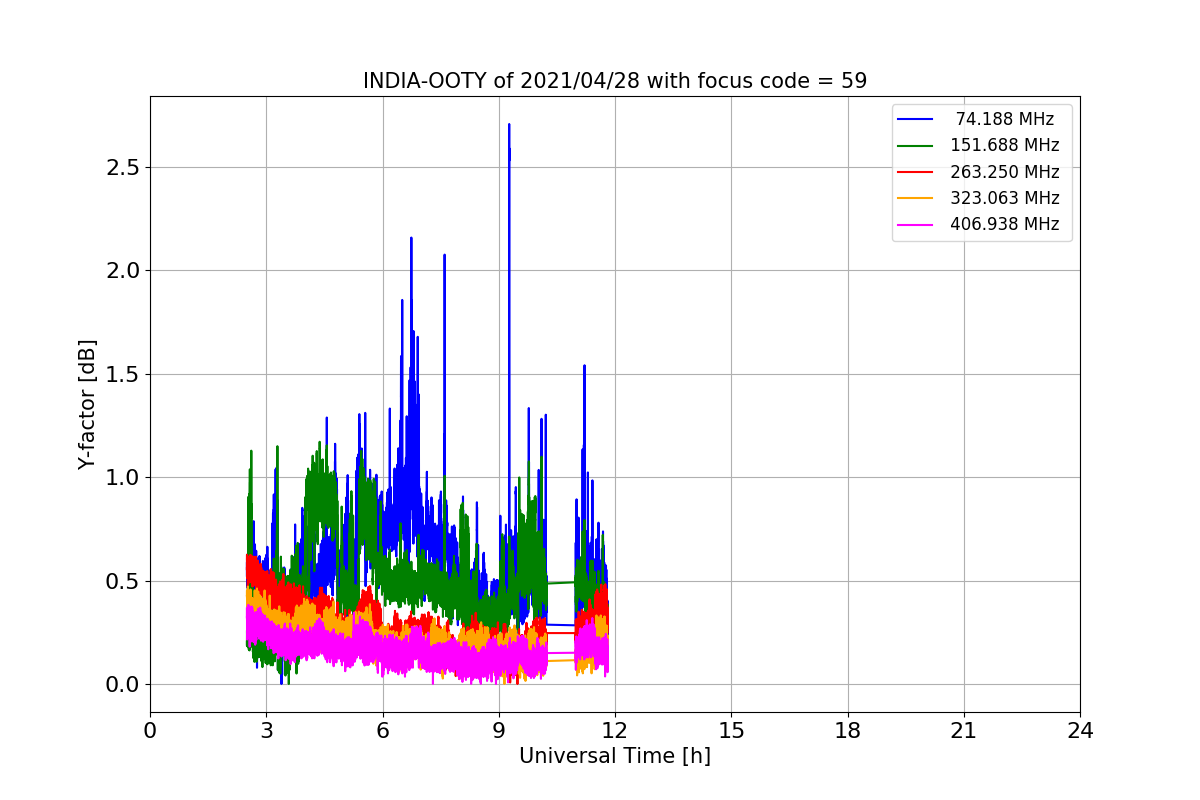
Task: Click the plot title mentioning INDIA-OOTY
Action: pyautogui.click(x=615, y=81)
